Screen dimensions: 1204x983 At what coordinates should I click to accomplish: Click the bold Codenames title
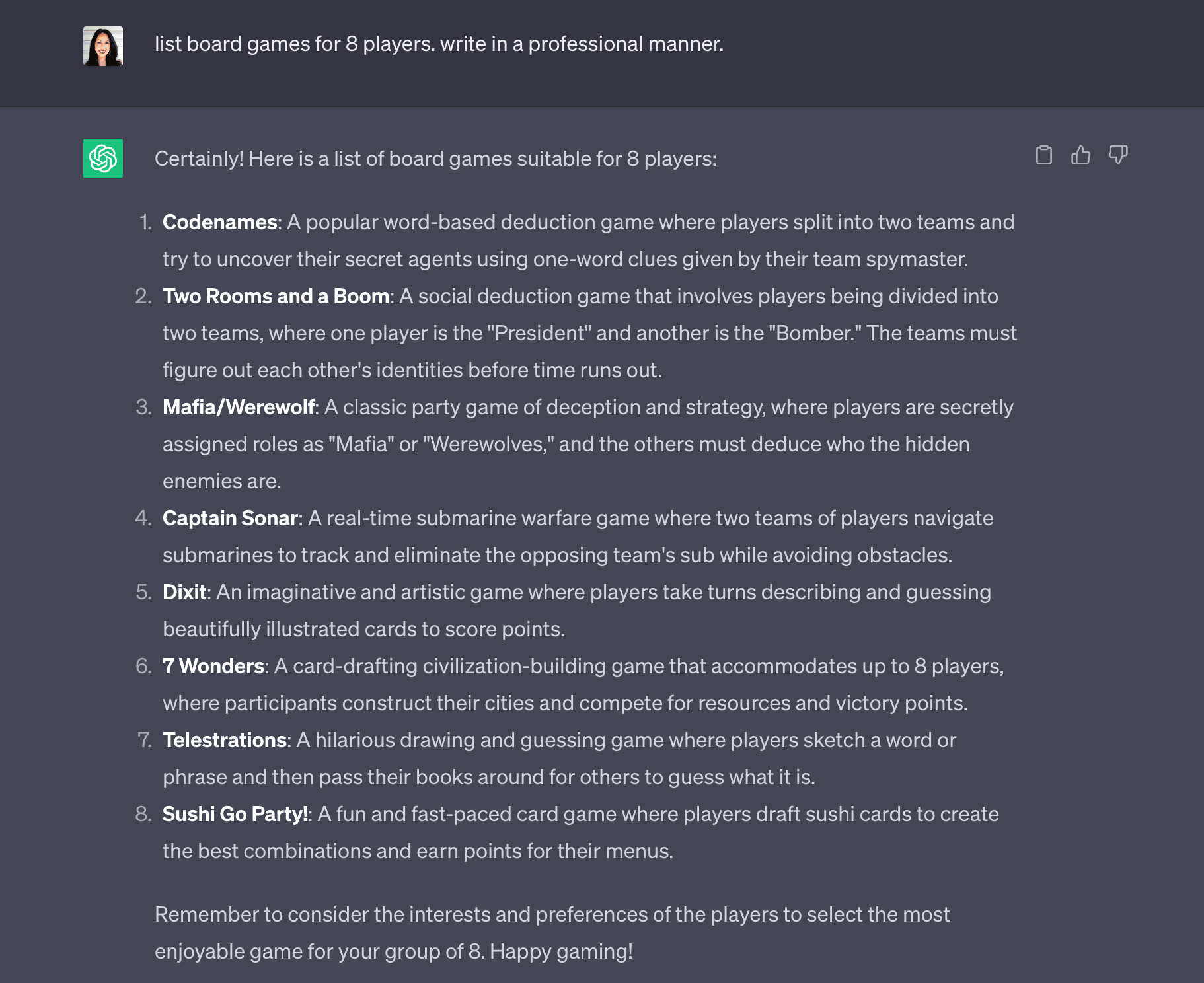click(x=219, y=222)
